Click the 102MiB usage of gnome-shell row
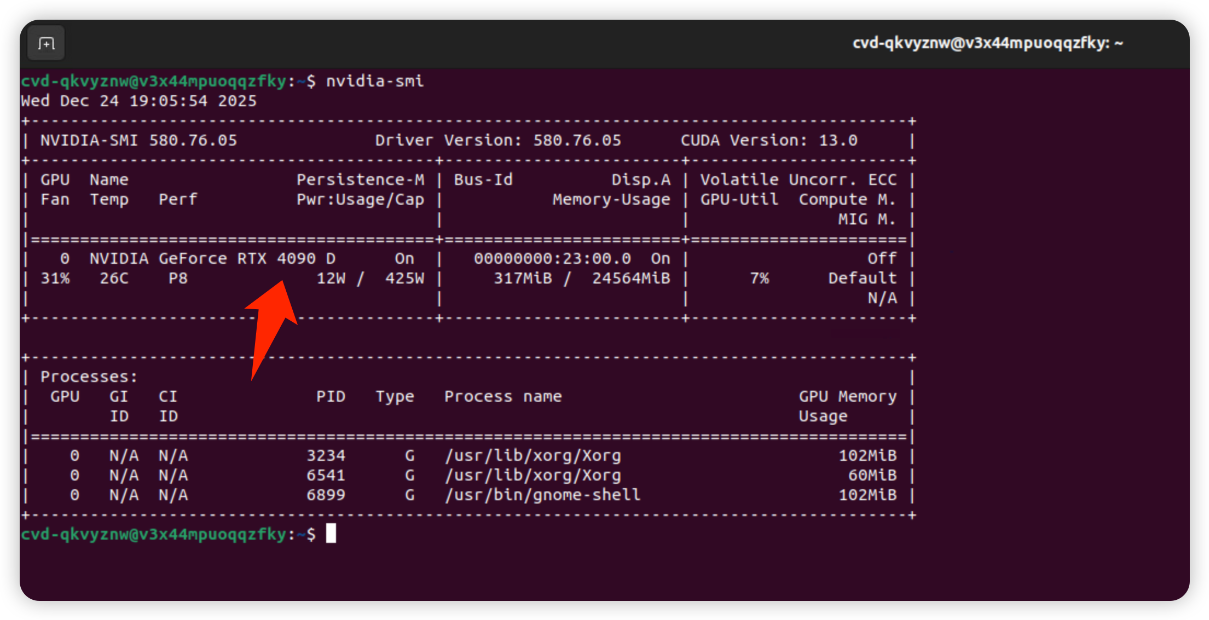 click(868, 495)
